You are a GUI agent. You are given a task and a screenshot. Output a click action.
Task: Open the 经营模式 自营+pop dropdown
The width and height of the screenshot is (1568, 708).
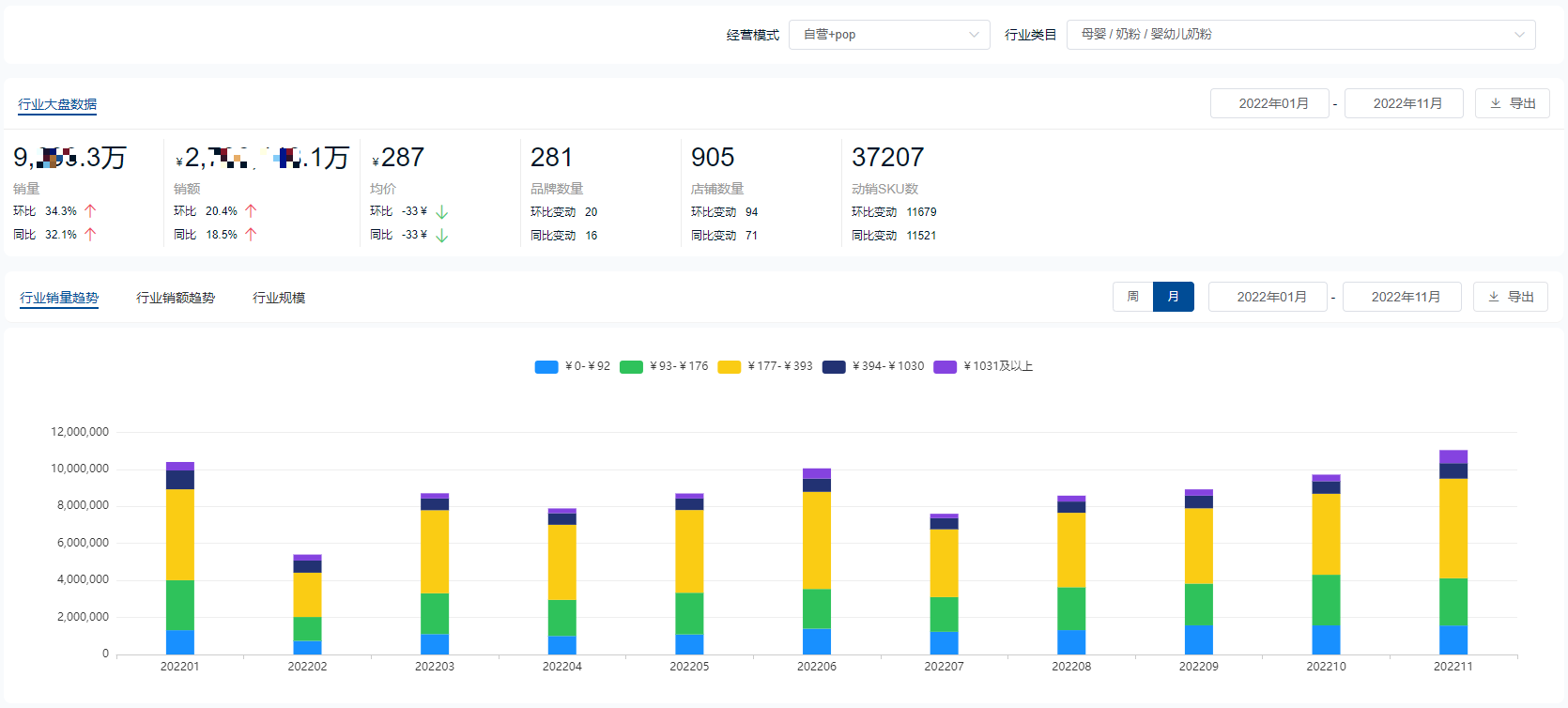pyautogui.click(x=888, y=35)
